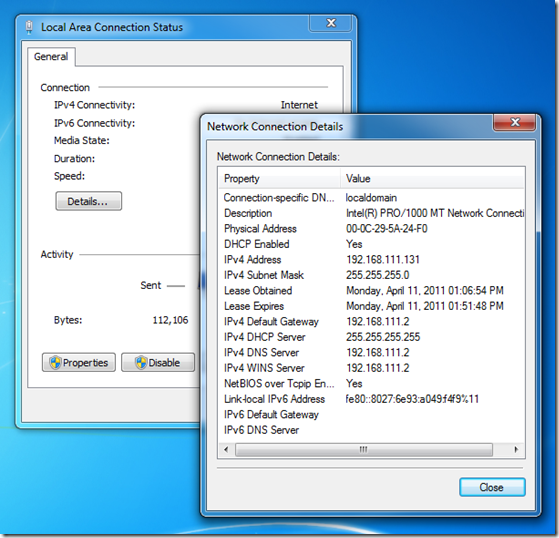Image resolution: width=559 pixels, height=538 pixels.
Task: Click the right arrow of the horizontal scrollbar
Action: pyautogui.click(x=516, y=449)
